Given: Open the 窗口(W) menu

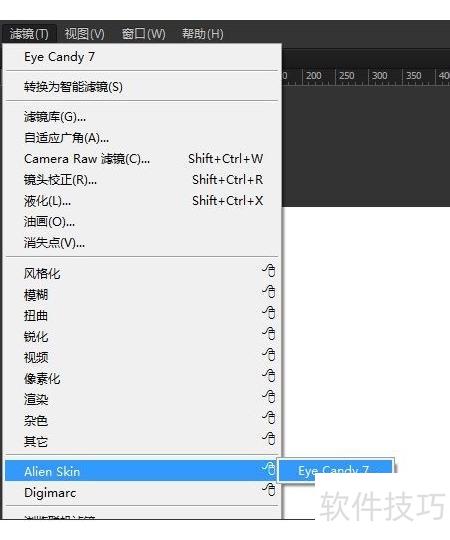Looking at the screenshot, I should tap(144, 34).
